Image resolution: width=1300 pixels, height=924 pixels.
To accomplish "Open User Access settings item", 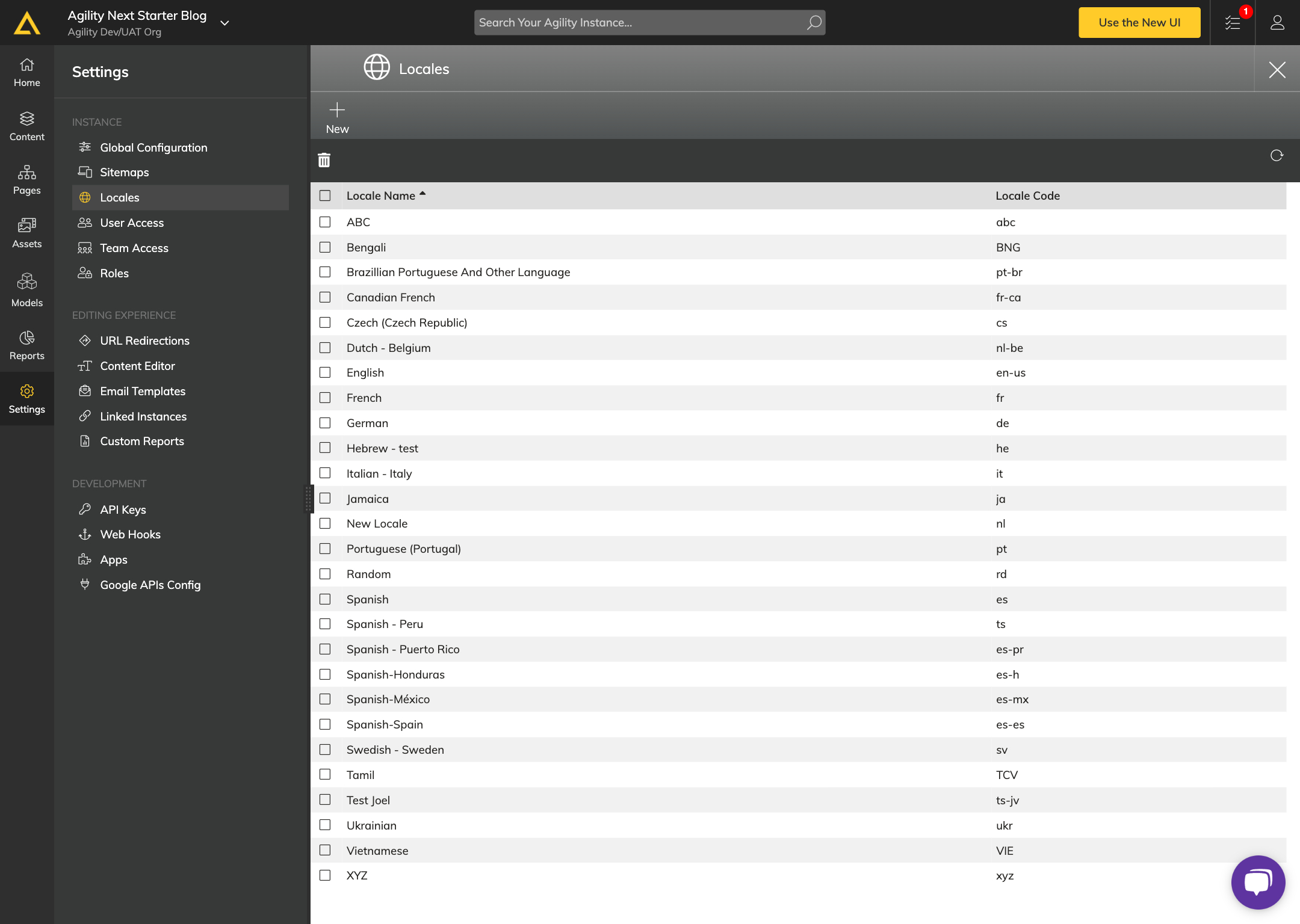I will click(x=132, y=223).
